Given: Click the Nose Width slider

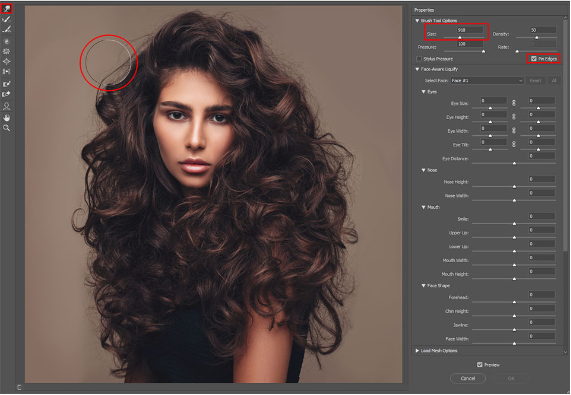Looking at the screenshot, I should click(x=514, y=201).
